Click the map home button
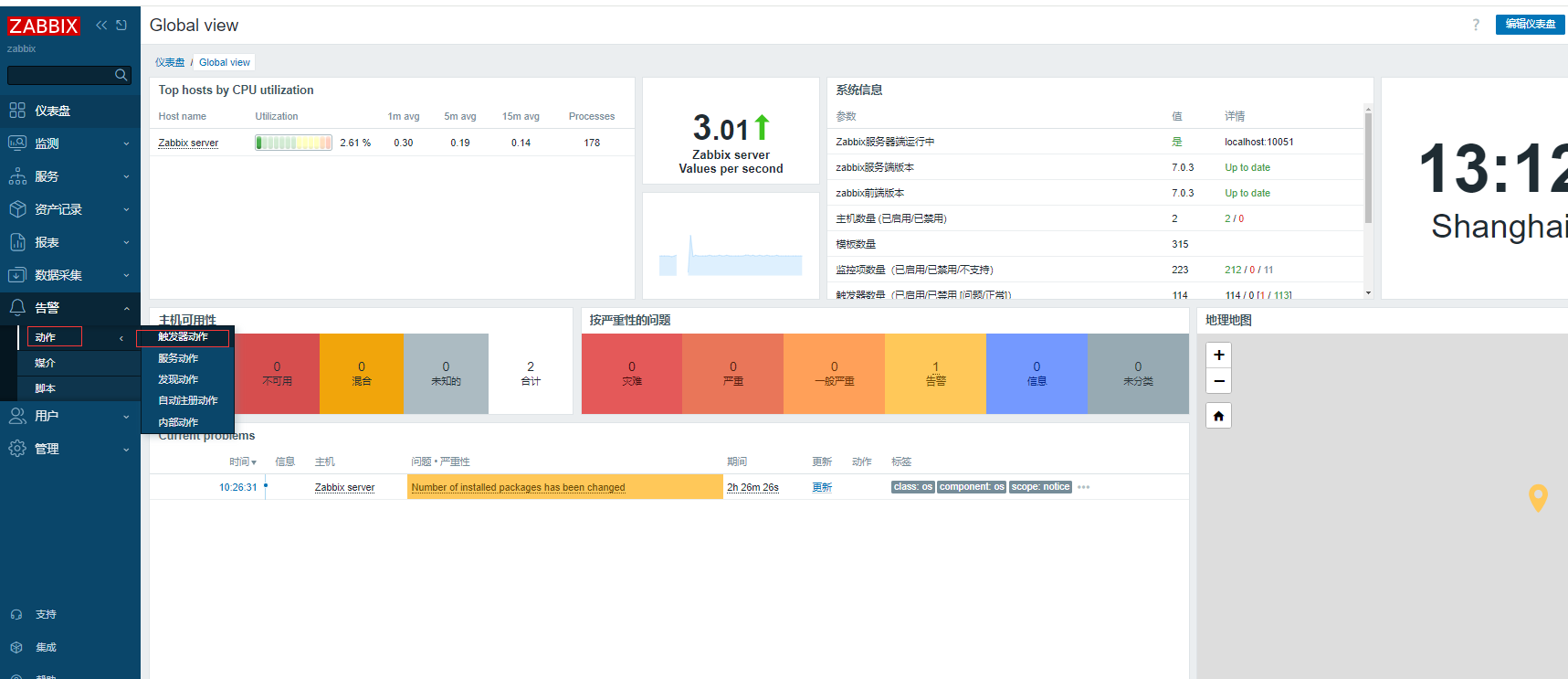Viewport: 1568px width, 679px height. click(x=1219, y=416)
